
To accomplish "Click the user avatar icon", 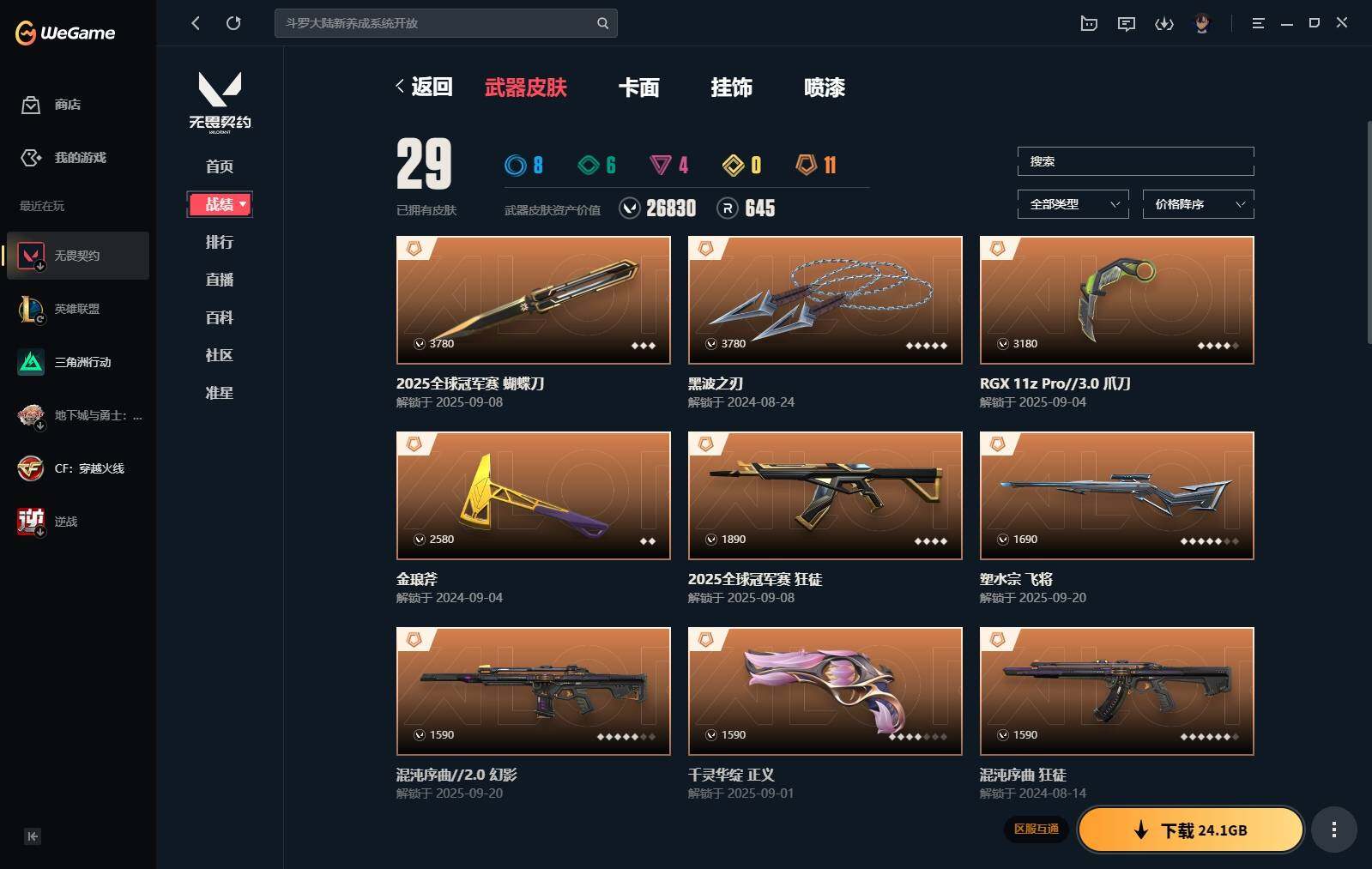I will pyautogui.click(x=1202, y=23).
